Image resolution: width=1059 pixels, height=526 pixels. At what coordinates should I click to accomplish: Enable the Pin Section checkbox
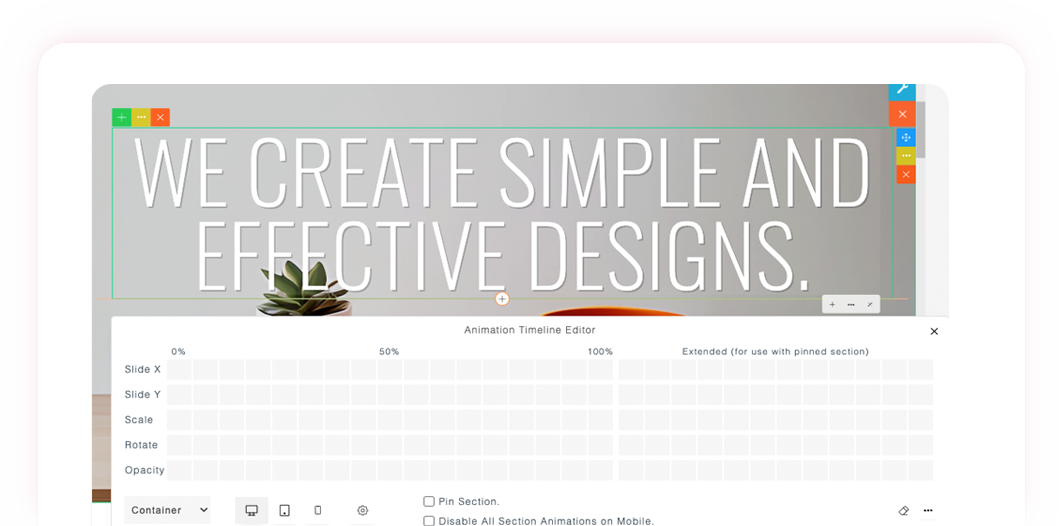tap(429, 502)
